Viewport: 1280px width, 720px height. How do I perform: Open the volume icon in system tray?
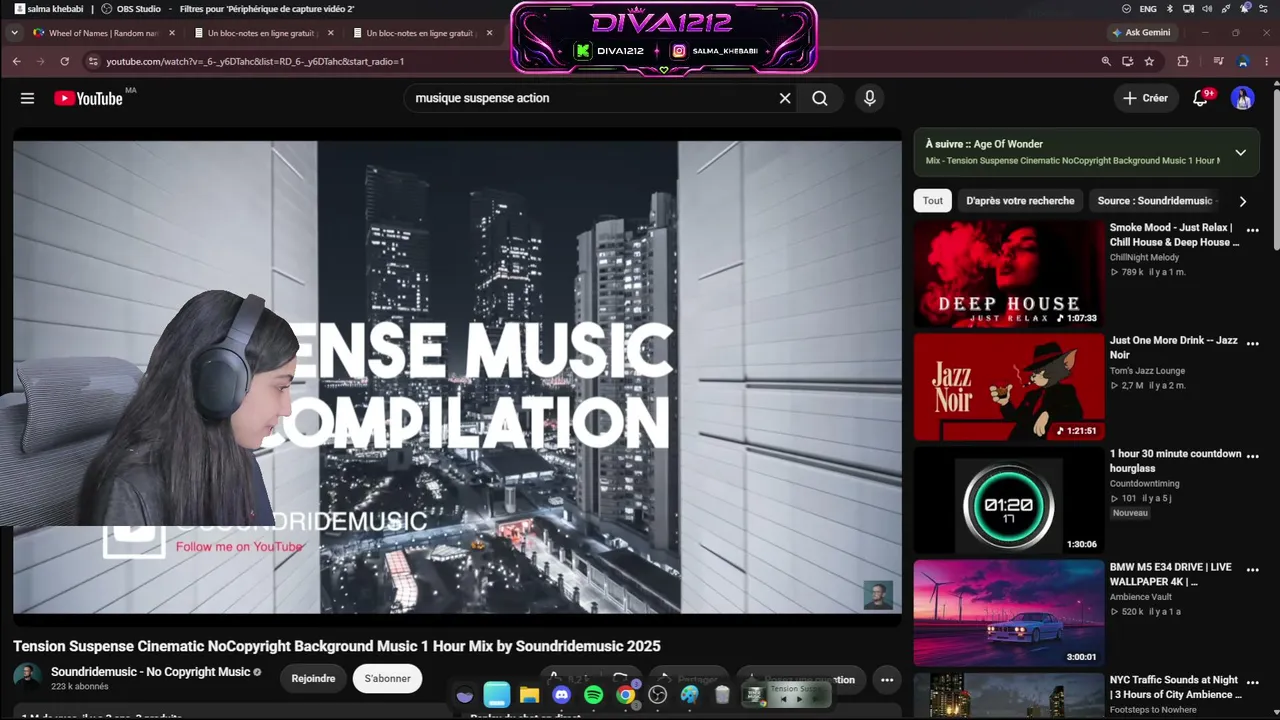(1207, 9)
